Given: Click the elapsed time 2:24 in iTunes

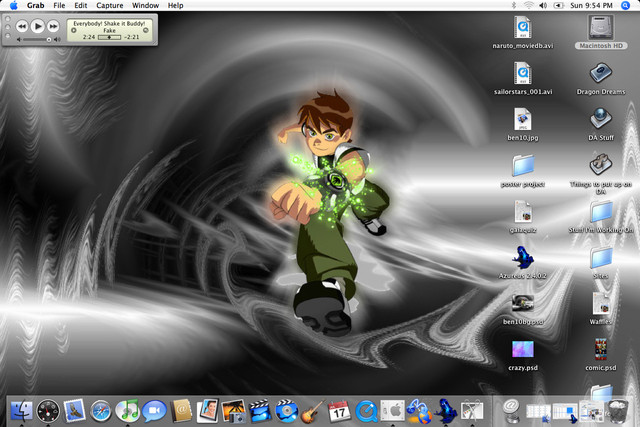Looking at the screenshot, I should 89,37.
